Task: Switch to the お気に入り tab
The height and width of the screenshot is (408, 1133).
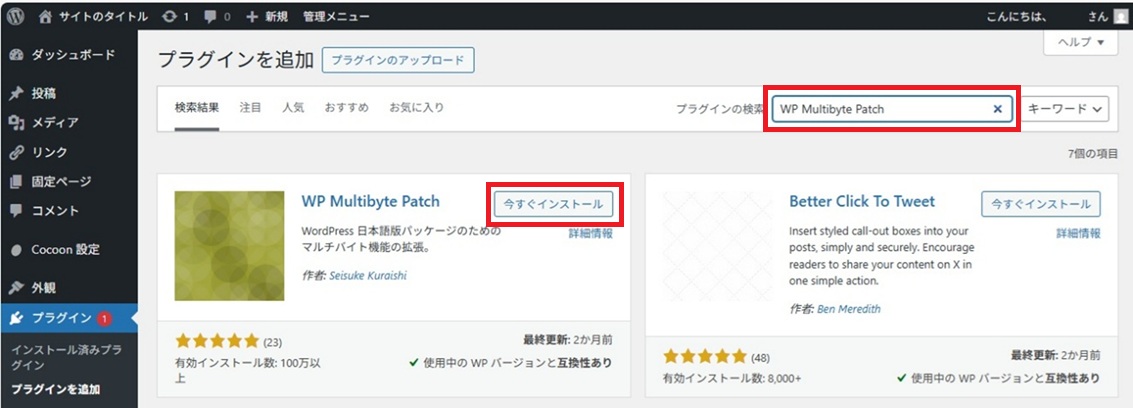Action: point(416,108)
